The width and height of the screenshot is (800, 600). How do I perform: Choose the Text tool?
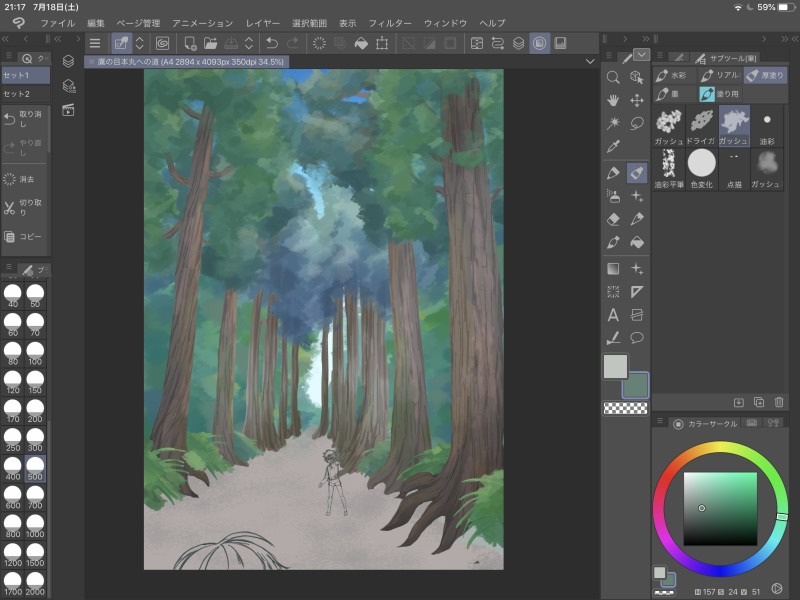coord(613,315)
